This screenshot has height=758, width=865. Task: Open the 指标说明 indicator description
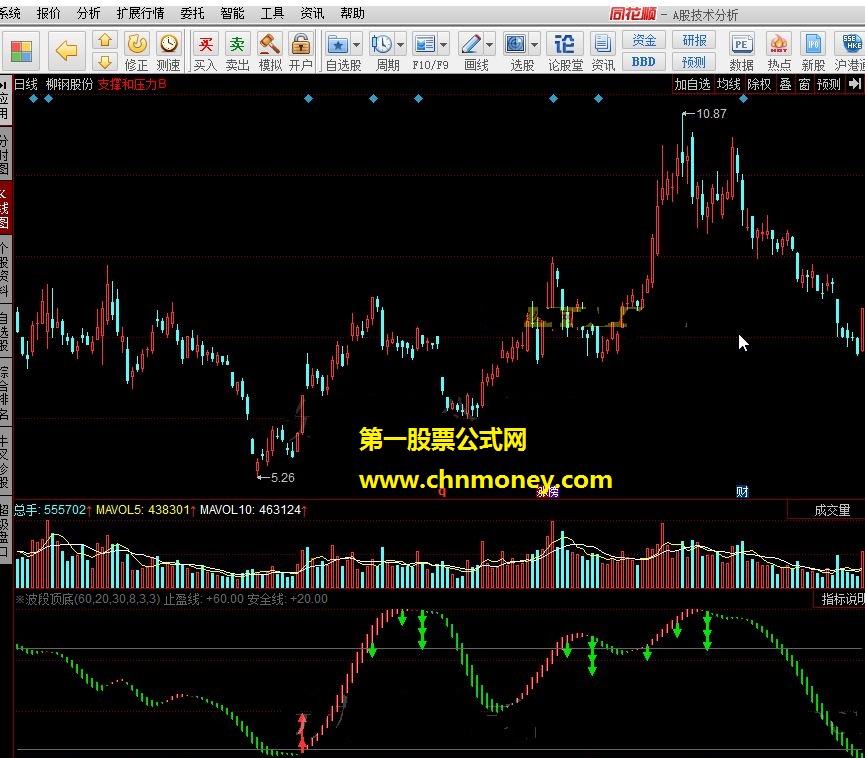842,599
